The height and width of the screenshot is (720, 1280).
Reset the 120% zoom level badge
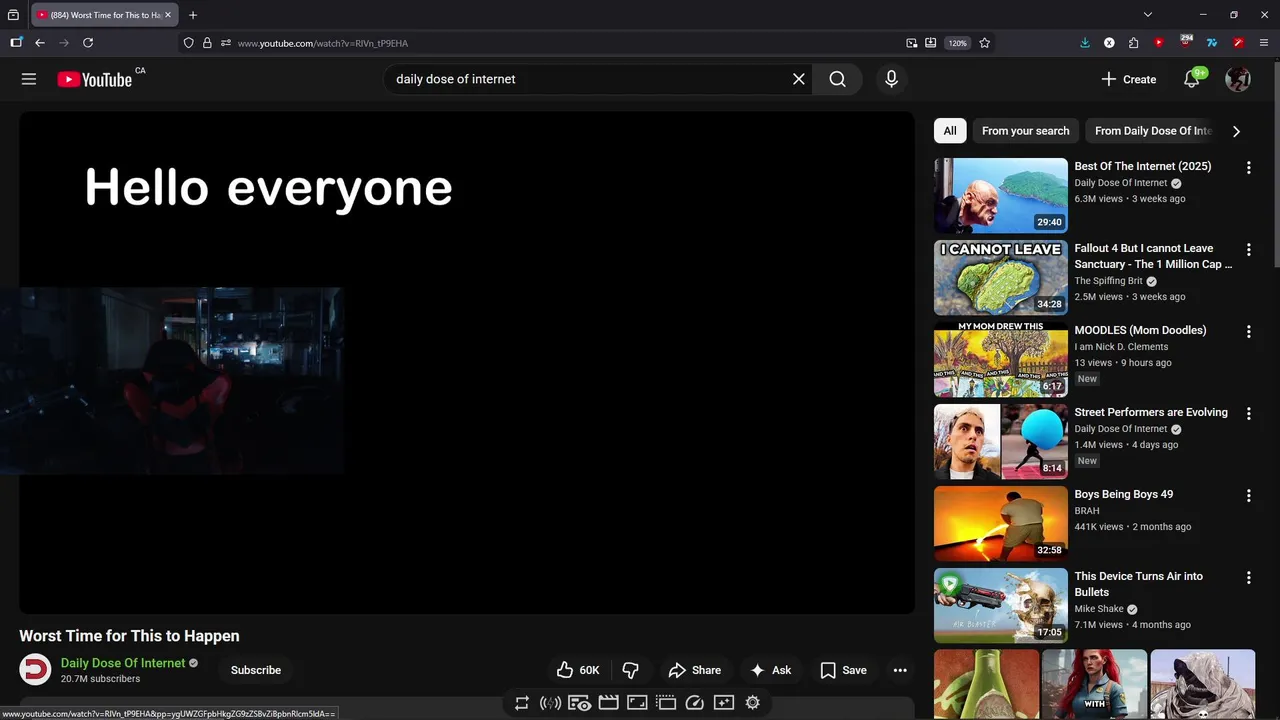pyautogui.click(x=958, y=43)
